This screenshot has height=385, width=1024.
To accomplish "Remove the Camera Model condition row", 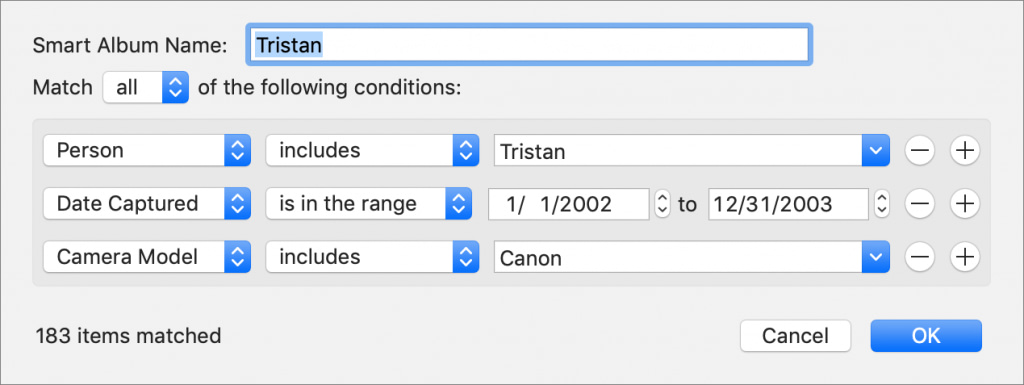I will (920, 257).
